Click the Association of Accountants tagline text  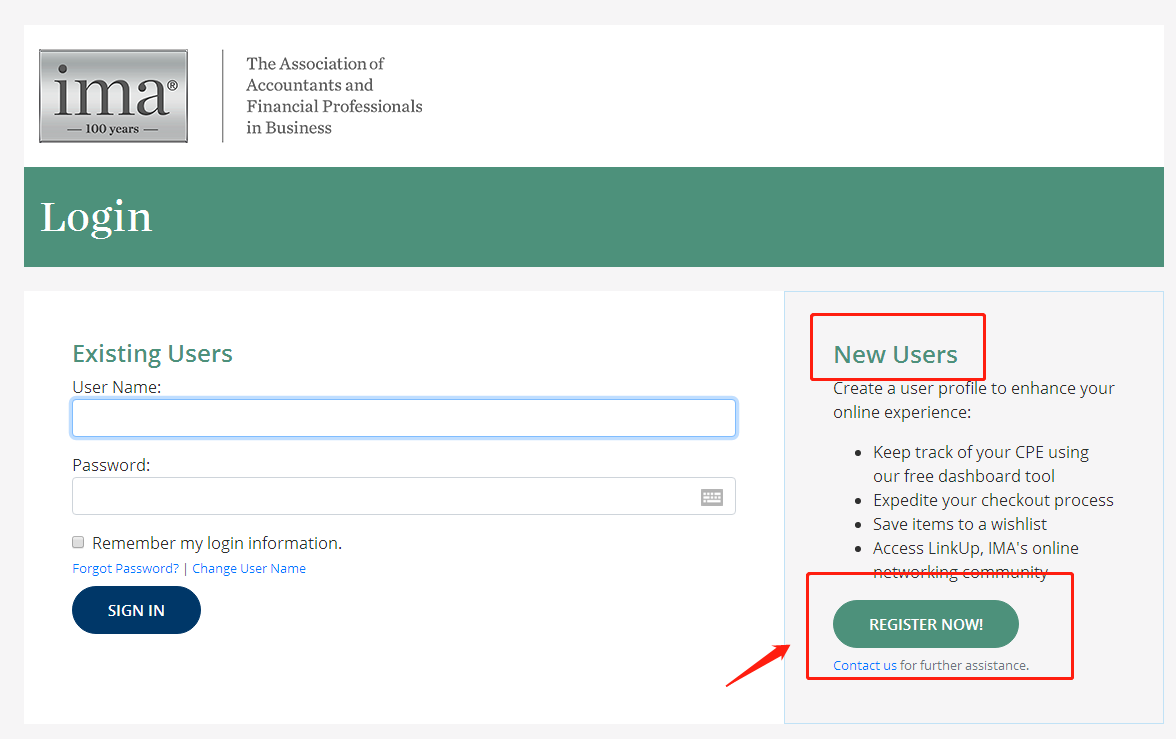click(x=334, y=96)
